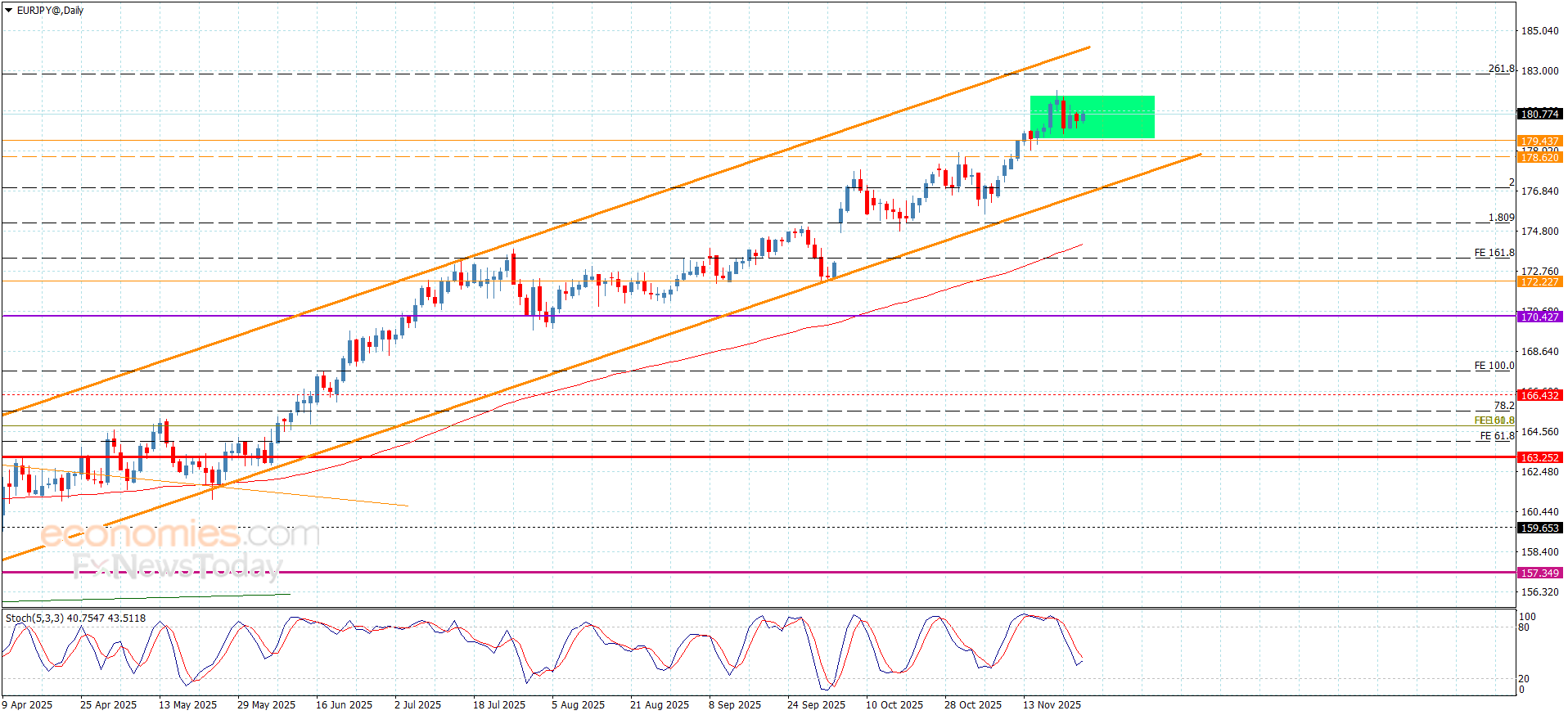Screen dimensions: 1568x715
Task: Select the Stoch(5,3,3) indicator label
Action: coord(75,618)
